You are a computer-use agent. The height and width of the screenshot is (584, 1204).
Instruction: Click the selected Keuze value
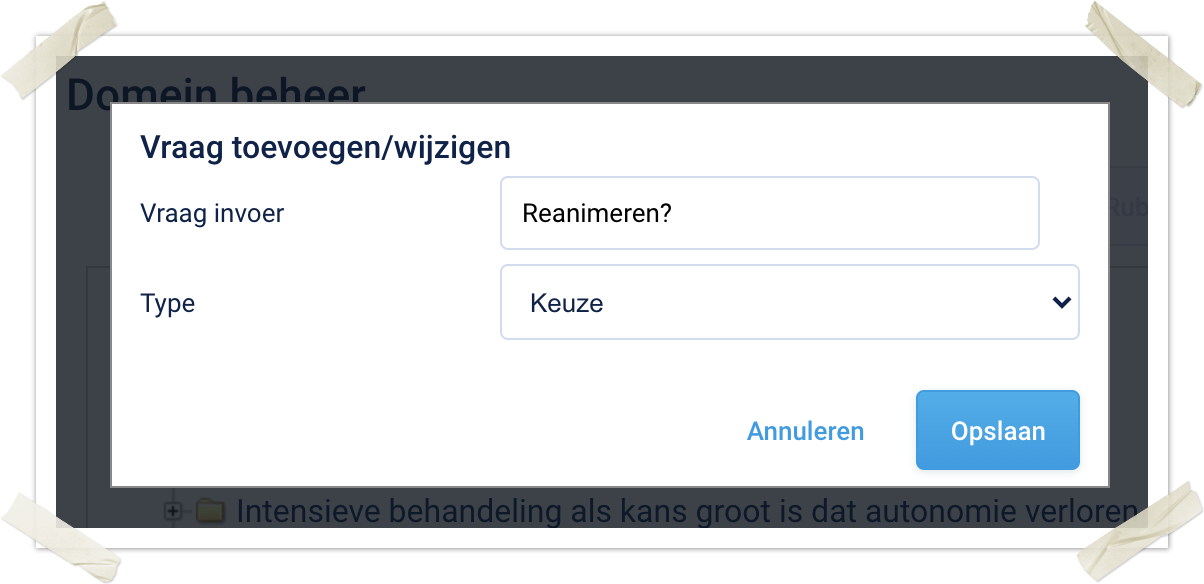click(567, 303)
